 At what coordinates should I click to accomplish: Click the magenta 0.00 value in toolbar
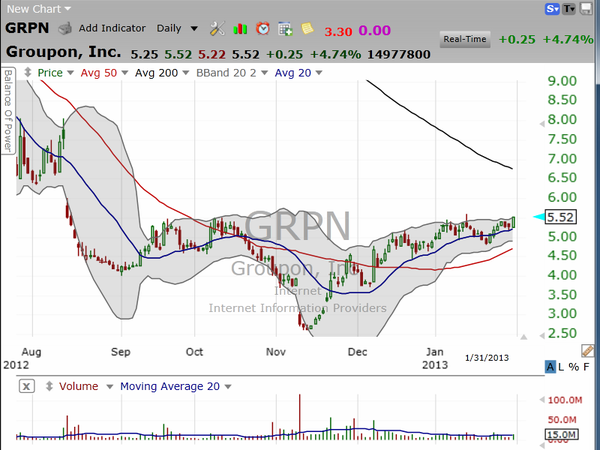pyautogui.click(x=374, y=30)
